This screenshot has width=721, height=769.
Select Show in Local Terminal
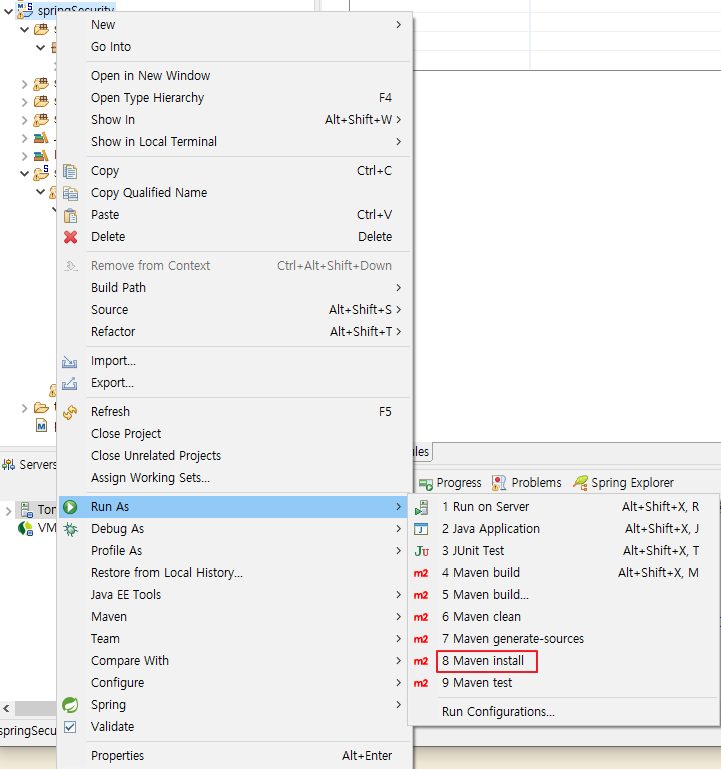(x=154, y=141)
